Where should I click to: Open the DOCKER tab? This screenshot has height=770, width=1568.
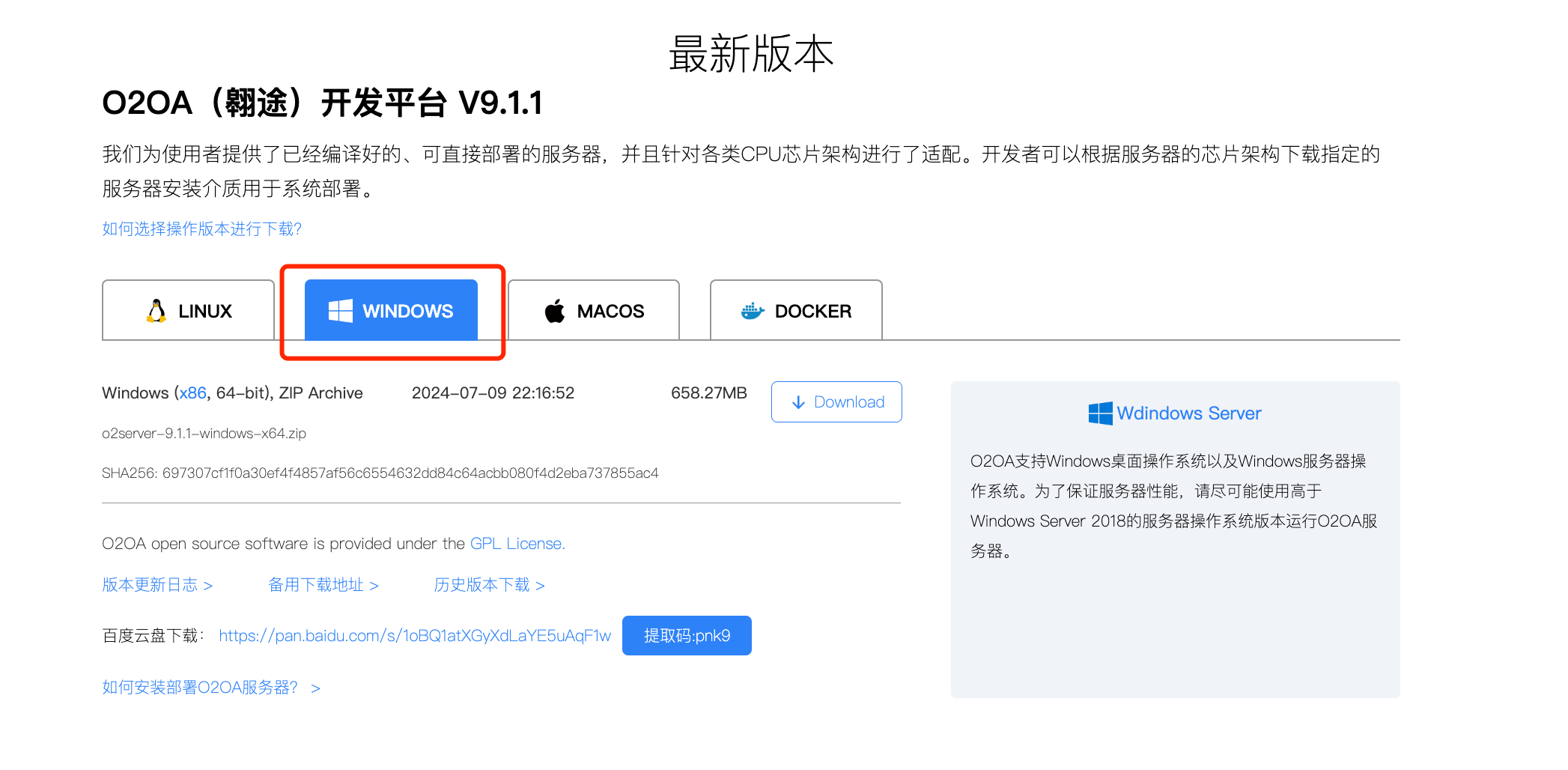(x=796, y=310)
